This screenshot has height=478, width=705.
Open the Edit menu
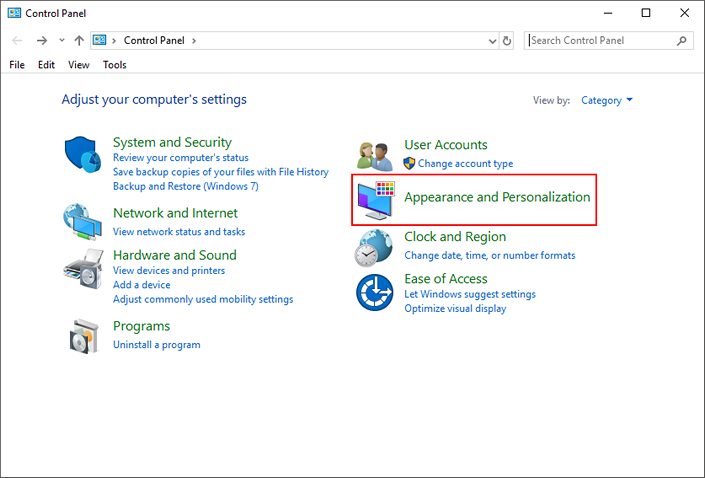46,65
